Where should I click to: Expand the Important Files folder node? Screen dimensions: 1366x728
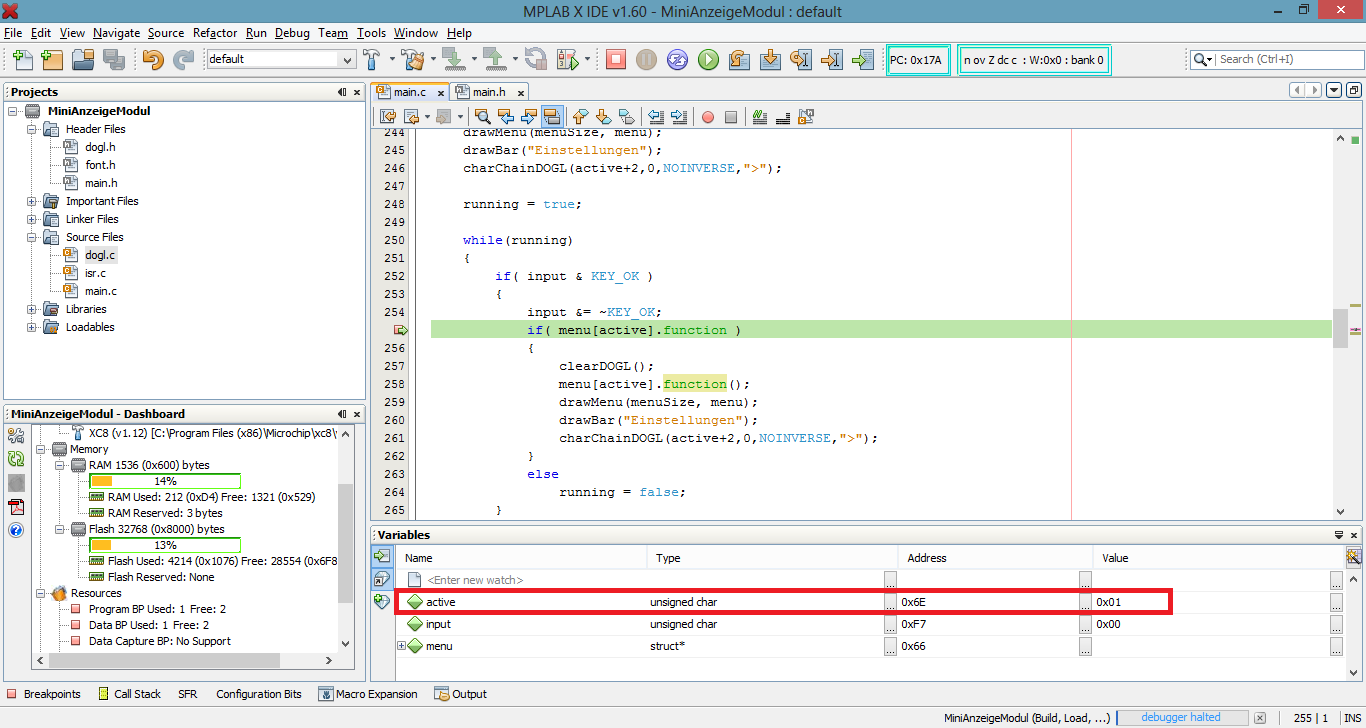[31, 201]
